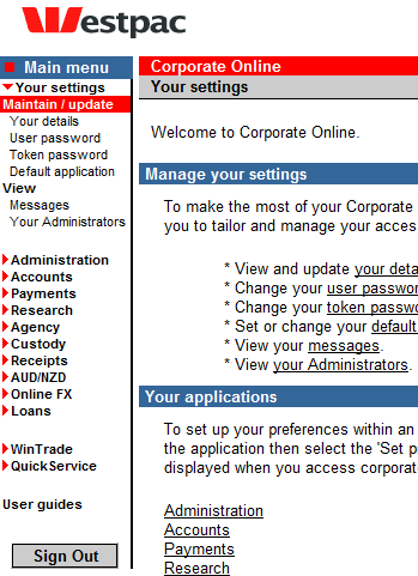Viewport: 418px width, 576px height.
Task: Expand the Online FX triangle
Action: point(5,394)
